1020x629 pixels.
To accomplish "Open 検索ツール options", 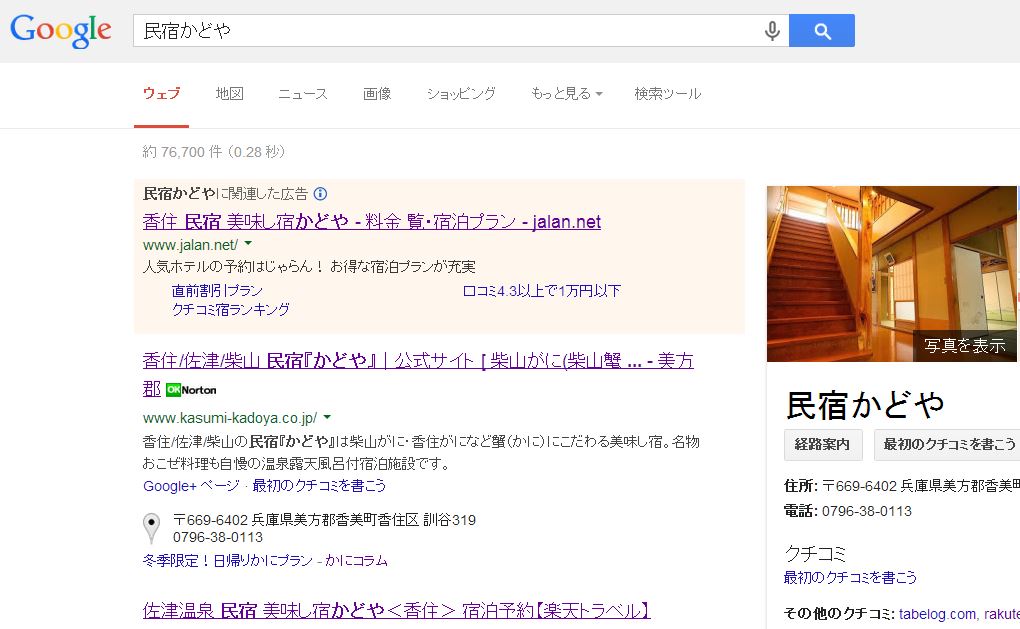I will point(668,94).
